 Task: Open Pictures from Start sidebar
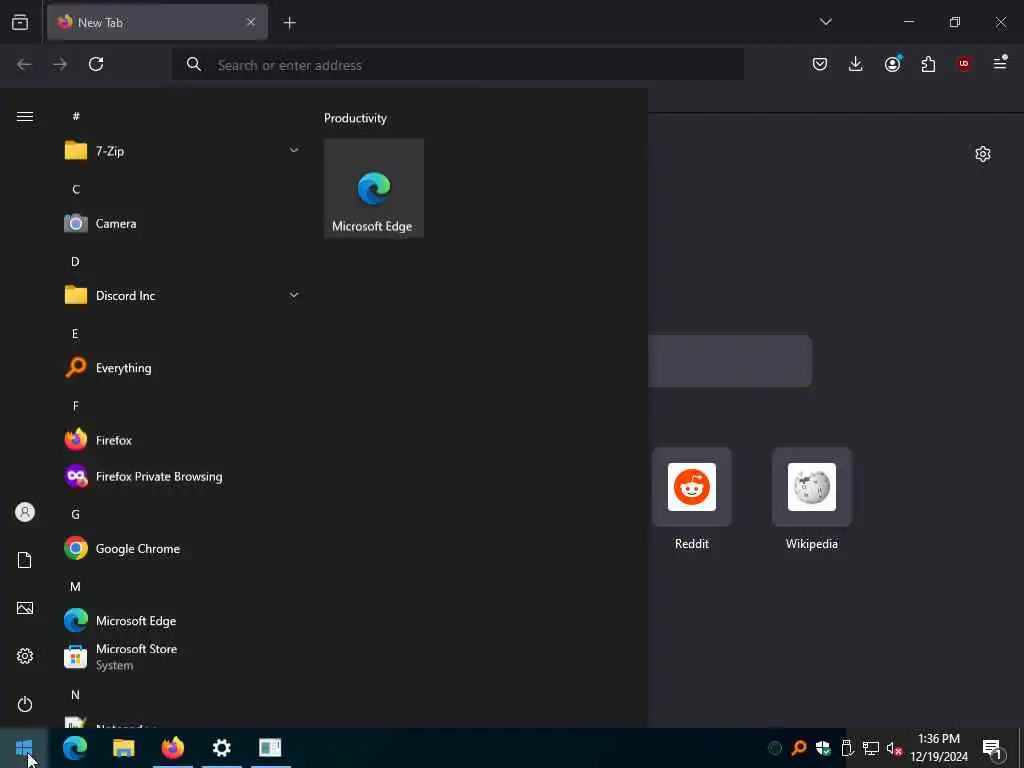(x=25, y=608)
